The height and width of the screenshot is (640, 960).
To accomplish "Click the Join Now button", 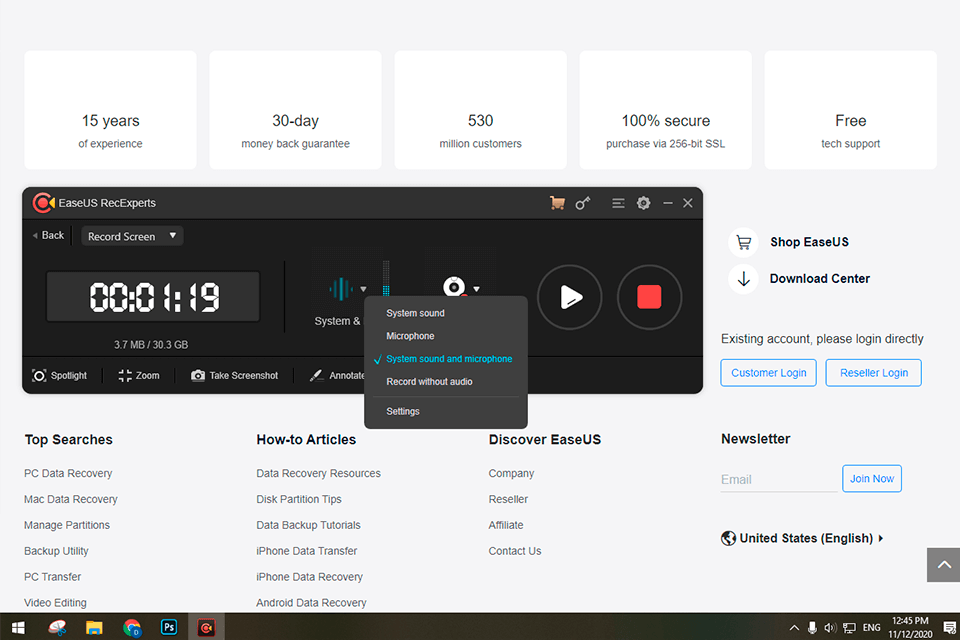I will [872, 478].
